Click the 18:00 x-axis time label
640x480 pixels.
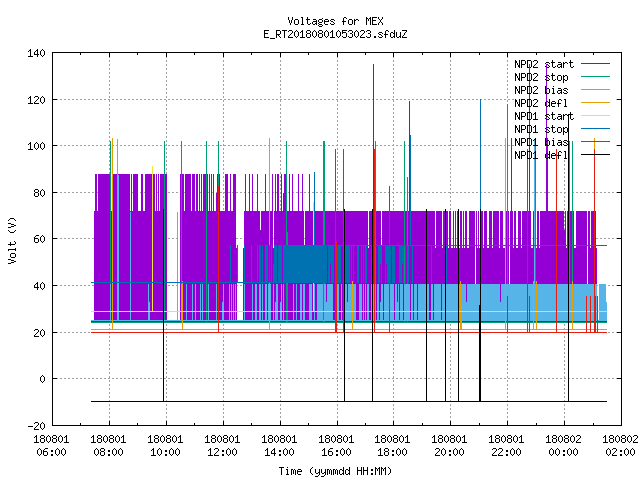(392, 452)
